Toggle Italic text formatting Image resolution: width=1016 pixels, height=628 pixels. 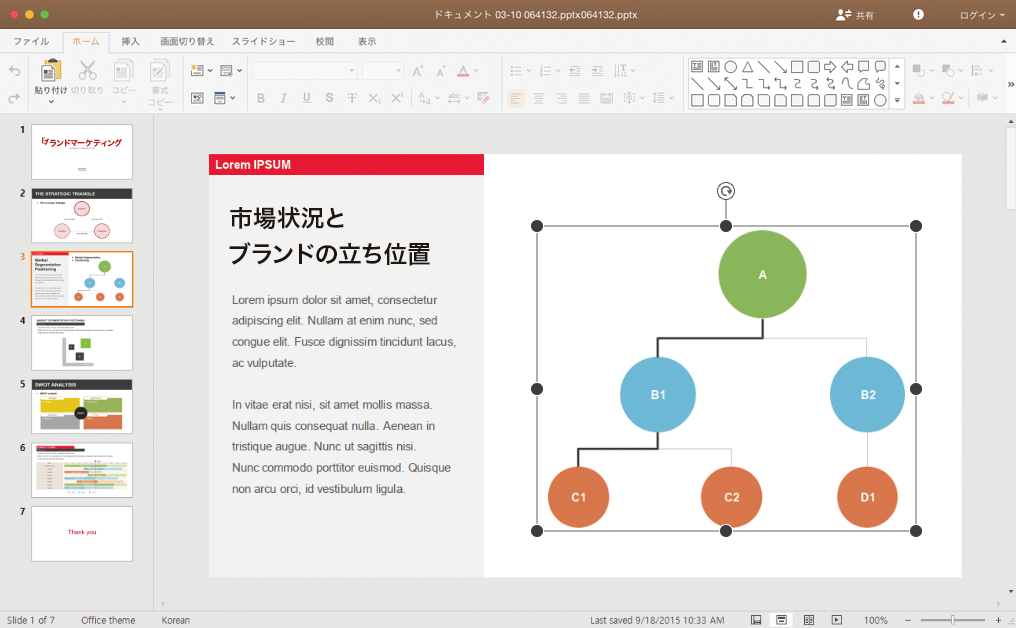pos(283,98)
